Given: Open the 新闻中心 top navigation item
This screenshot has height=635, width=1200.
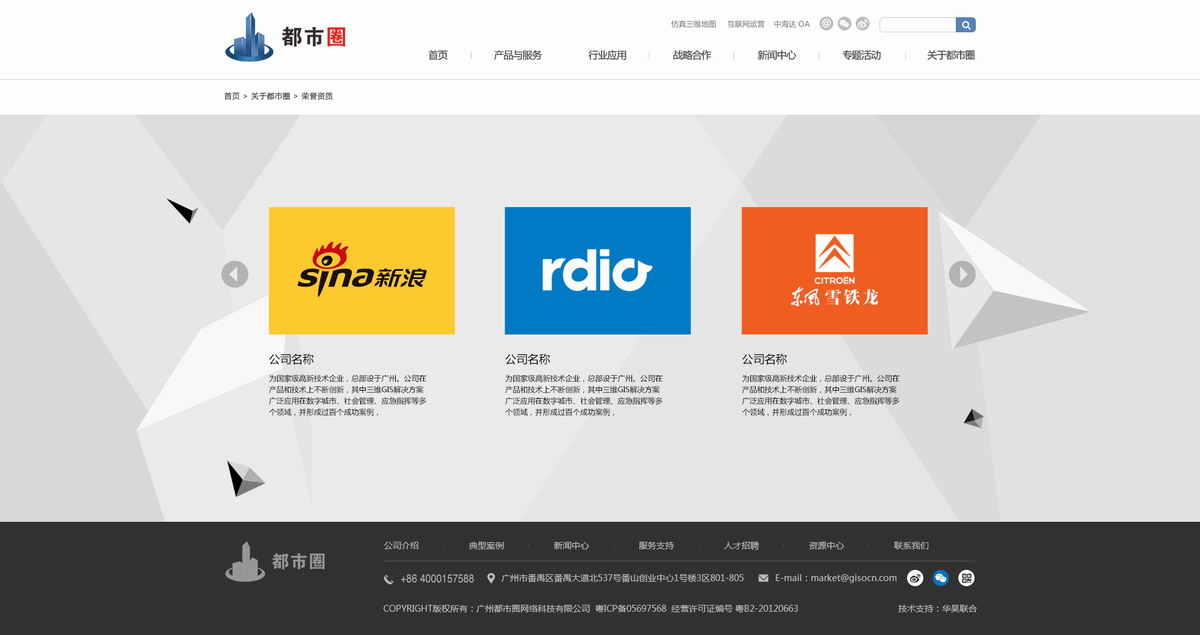Looking at the screenshot, I should point(776,56).
